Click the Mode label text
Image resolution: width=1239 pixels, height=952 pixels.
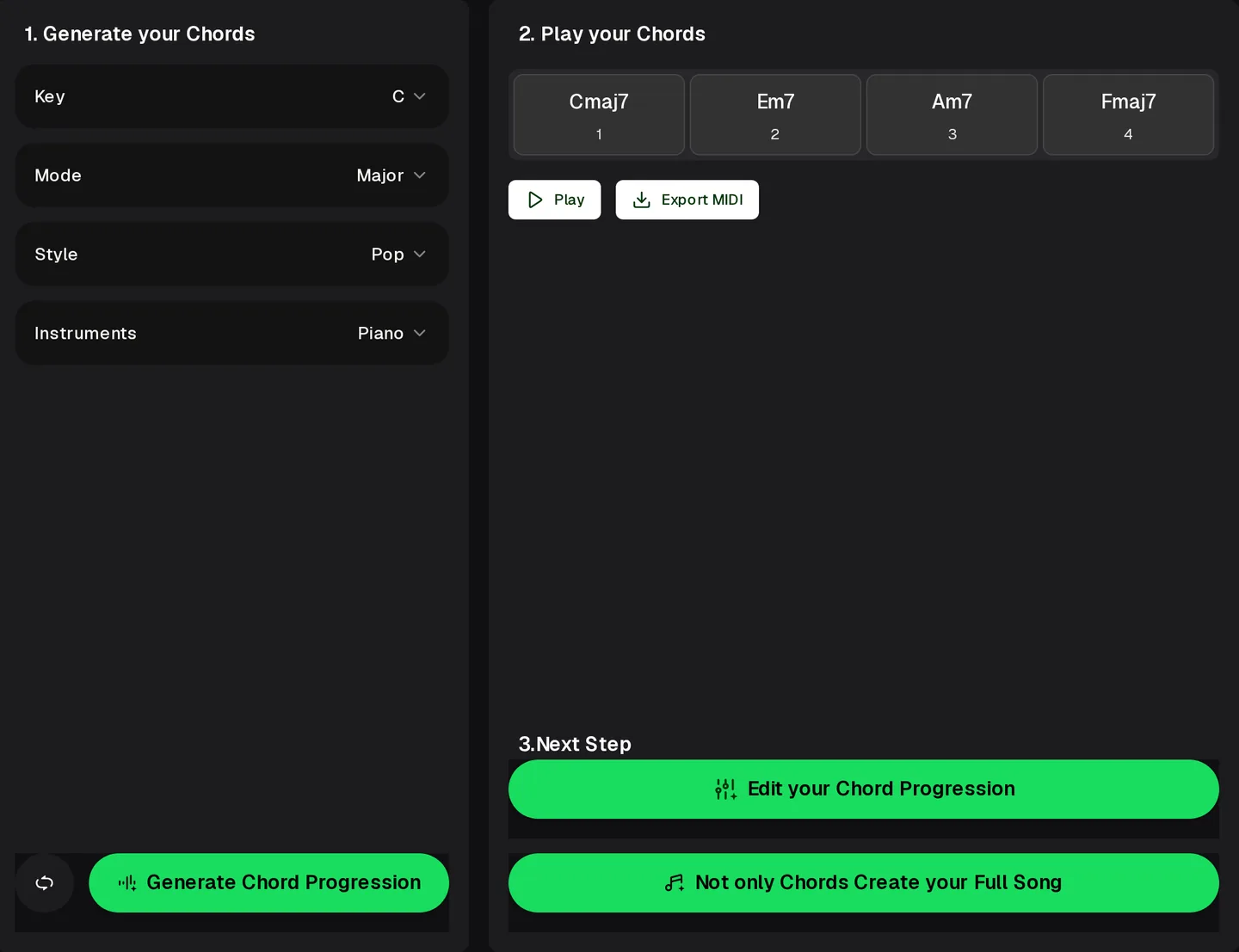point(58,175)
